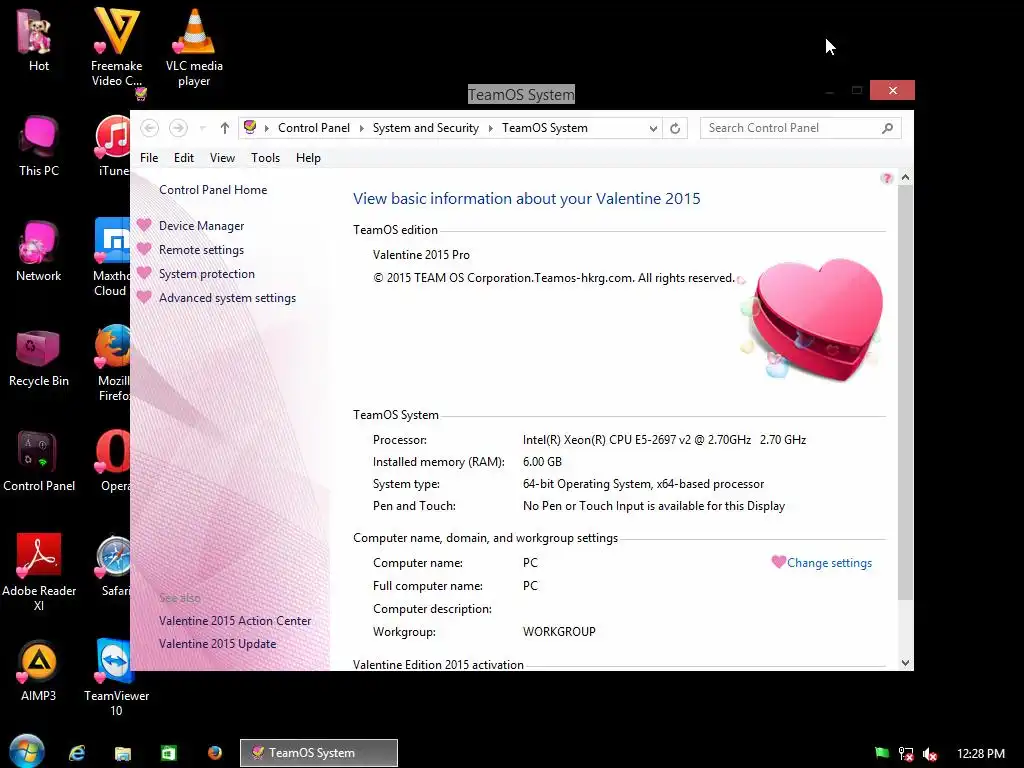Open the network tray icon
The height and width of the screenshot is (768, 1024).
coord(906,754)
